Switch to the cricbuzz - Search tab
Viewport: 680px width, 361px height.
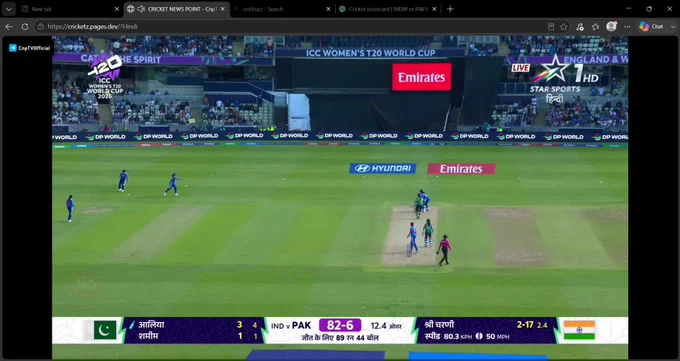click(282, 9)
